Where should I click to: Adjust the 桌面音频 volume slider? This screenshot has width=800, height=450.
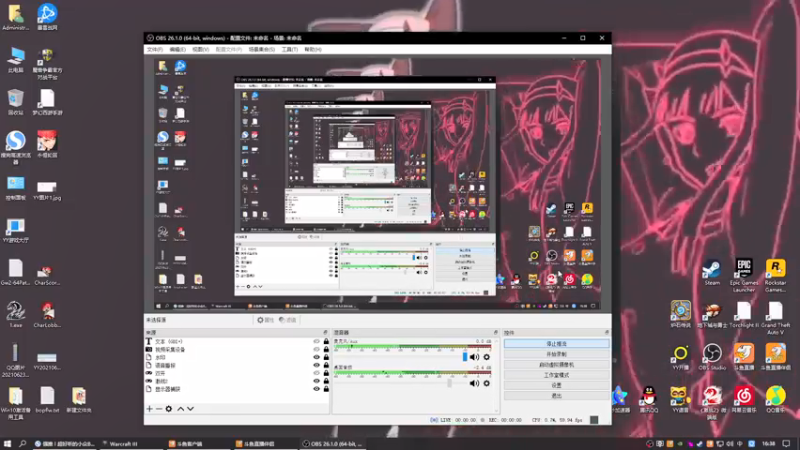coord(449,383)
